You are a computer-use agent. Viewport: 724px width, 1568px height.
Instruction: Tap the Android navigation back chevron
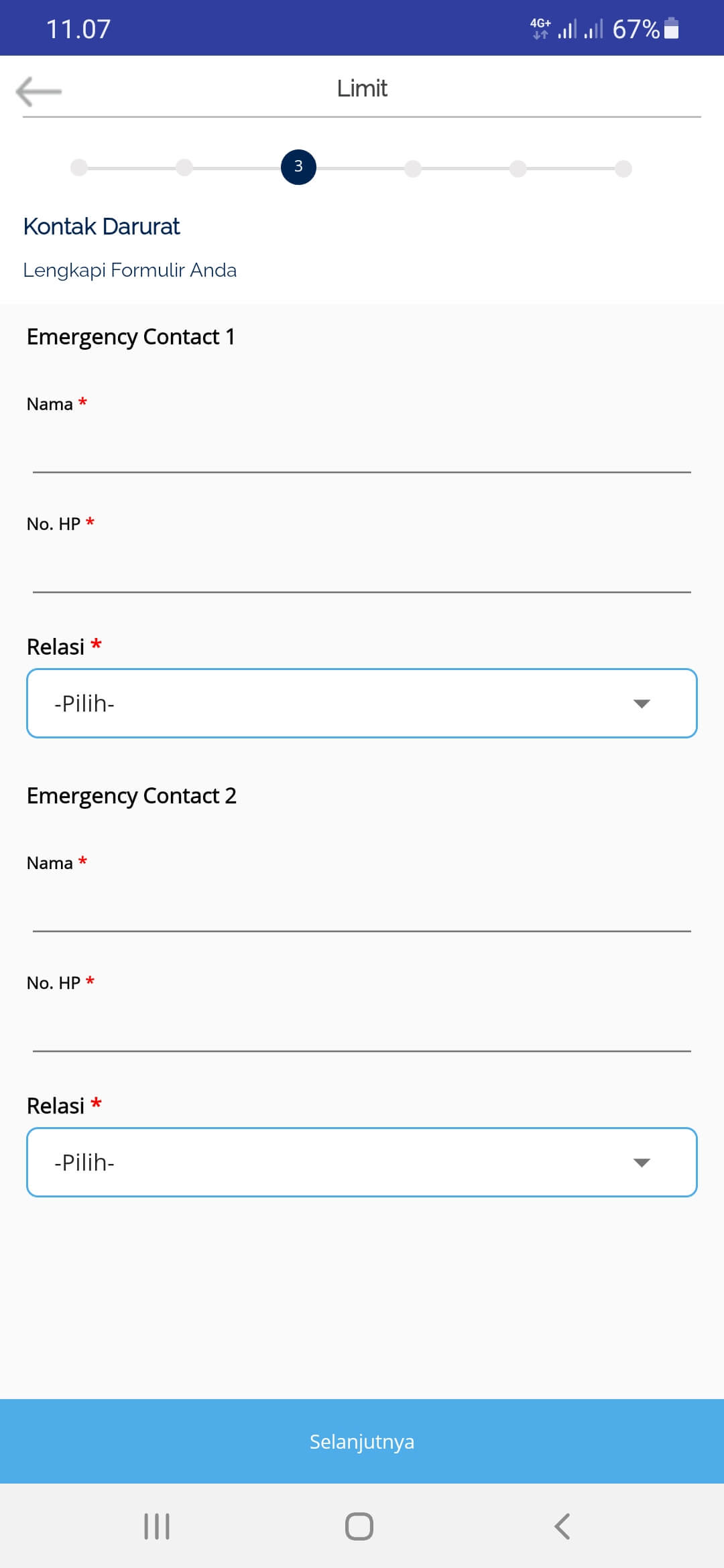tap(562, 1526)
